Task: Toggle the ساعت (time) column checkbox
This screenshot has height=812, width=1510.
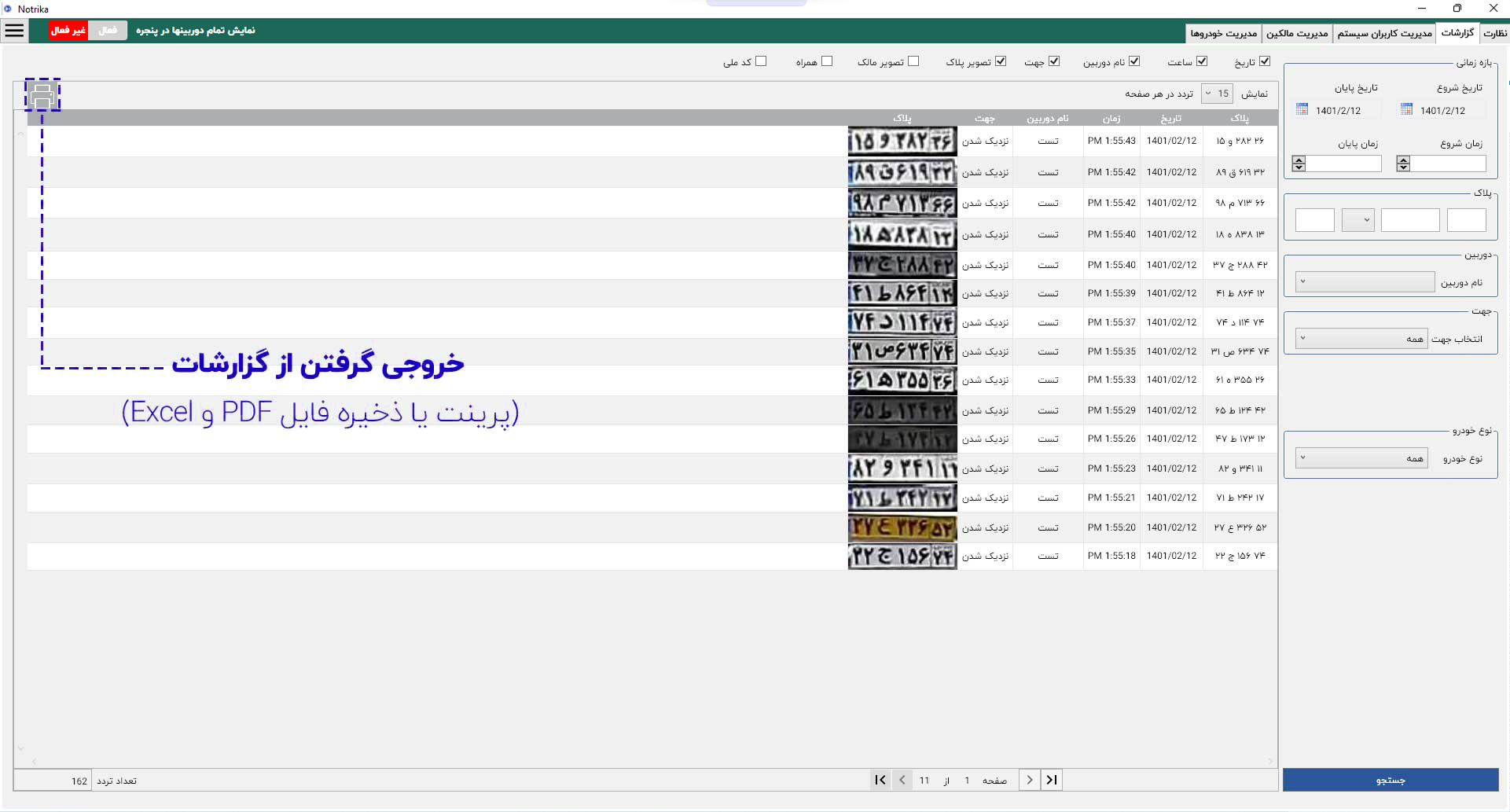Action: 1202,61
